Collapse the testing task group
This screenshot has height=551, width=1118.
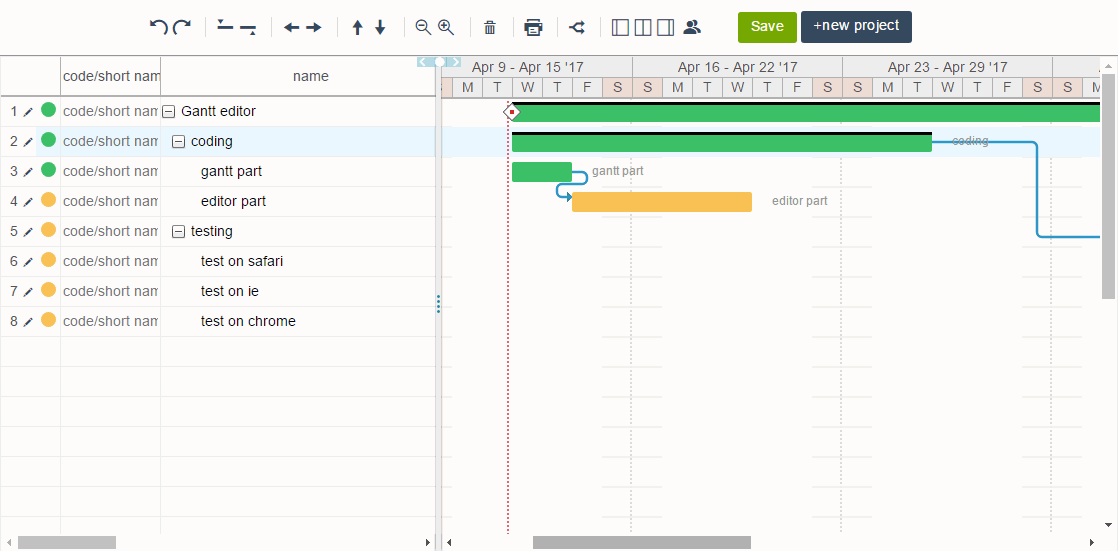(x=179, y=231)
